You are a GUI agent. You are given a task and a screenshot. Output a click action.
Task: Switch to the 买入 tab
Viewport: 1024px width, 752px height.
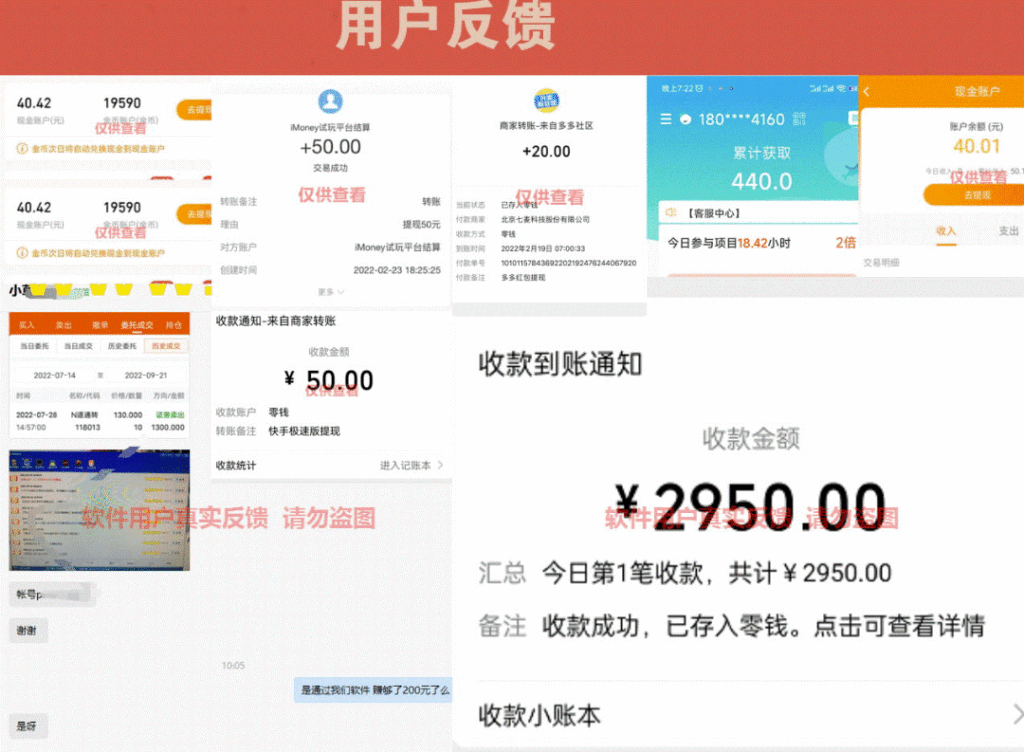click(27, 324)
